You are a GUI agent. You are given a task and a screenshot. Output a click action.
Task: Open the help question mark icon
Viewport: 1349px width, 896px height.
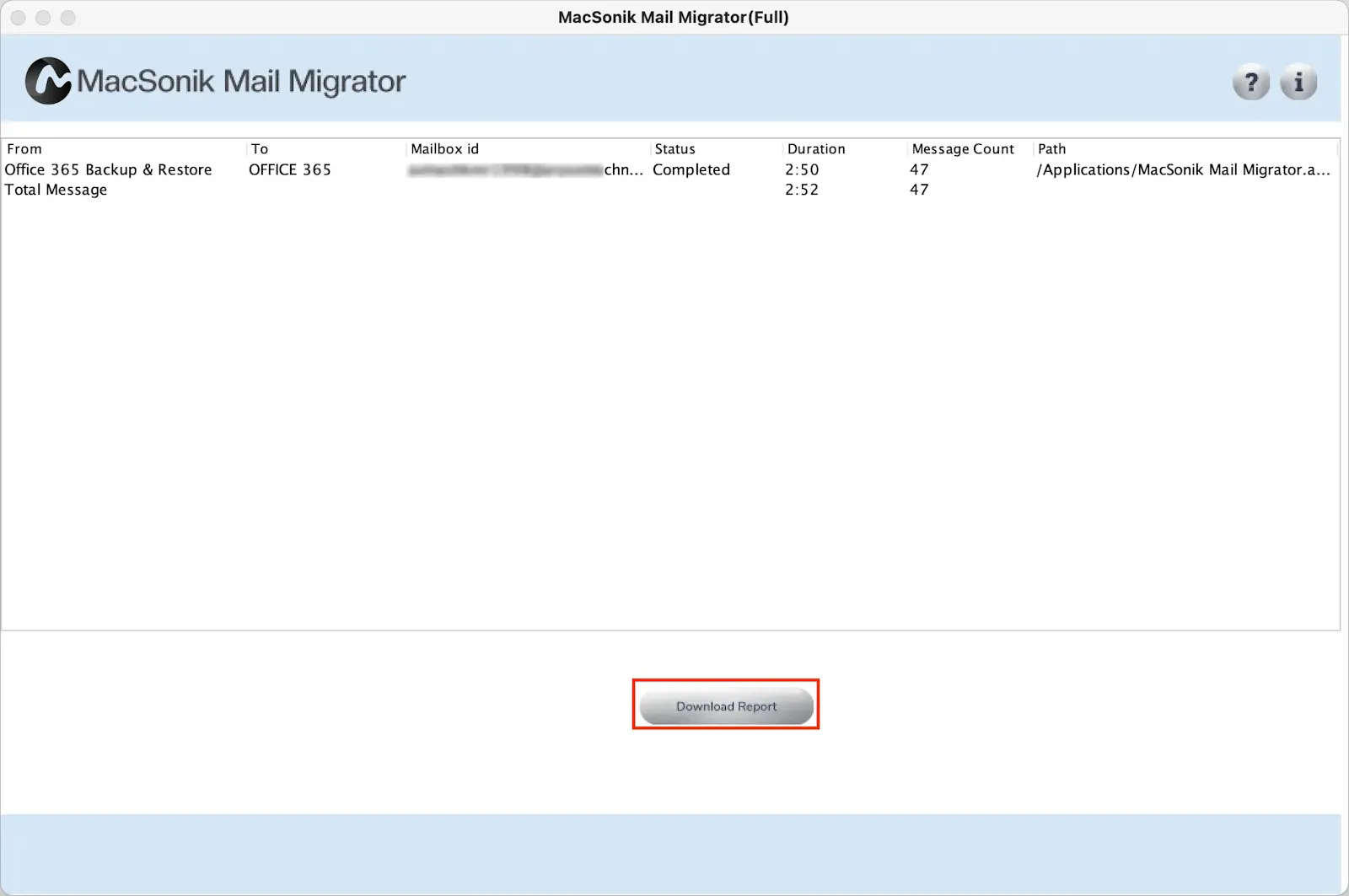click(x=1251, y=82)
